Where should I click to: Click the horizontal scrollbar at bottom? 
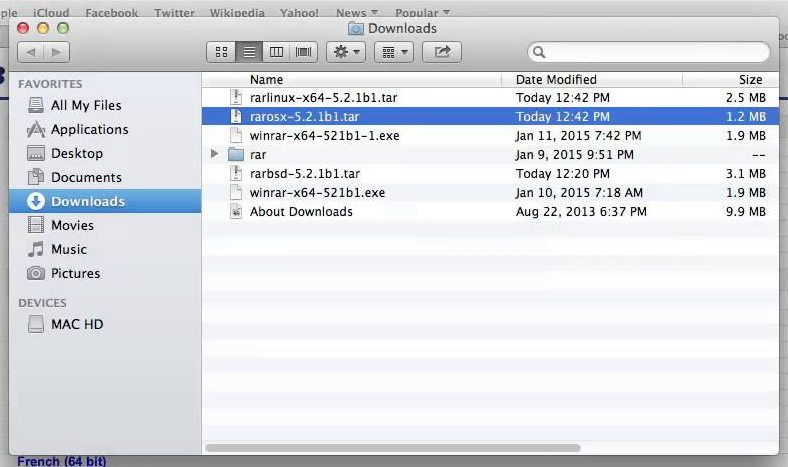pos(393,447)
